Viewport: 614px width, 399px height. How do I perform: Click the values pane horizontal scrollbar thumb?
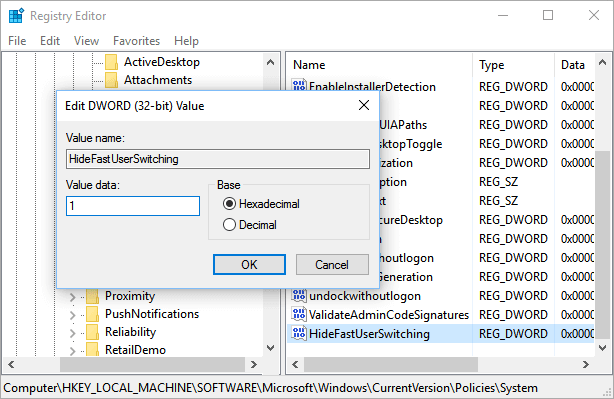click(390, 365)
